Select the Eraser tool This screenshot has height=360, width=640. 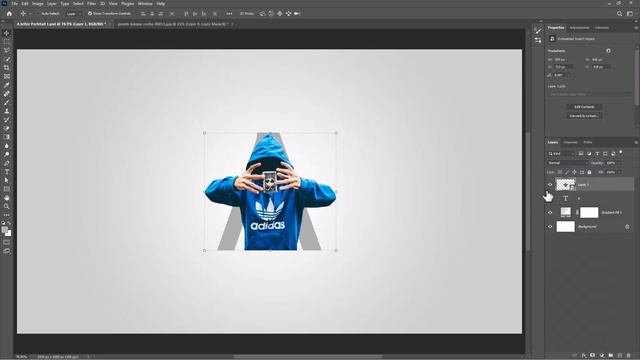click(7, 128)
